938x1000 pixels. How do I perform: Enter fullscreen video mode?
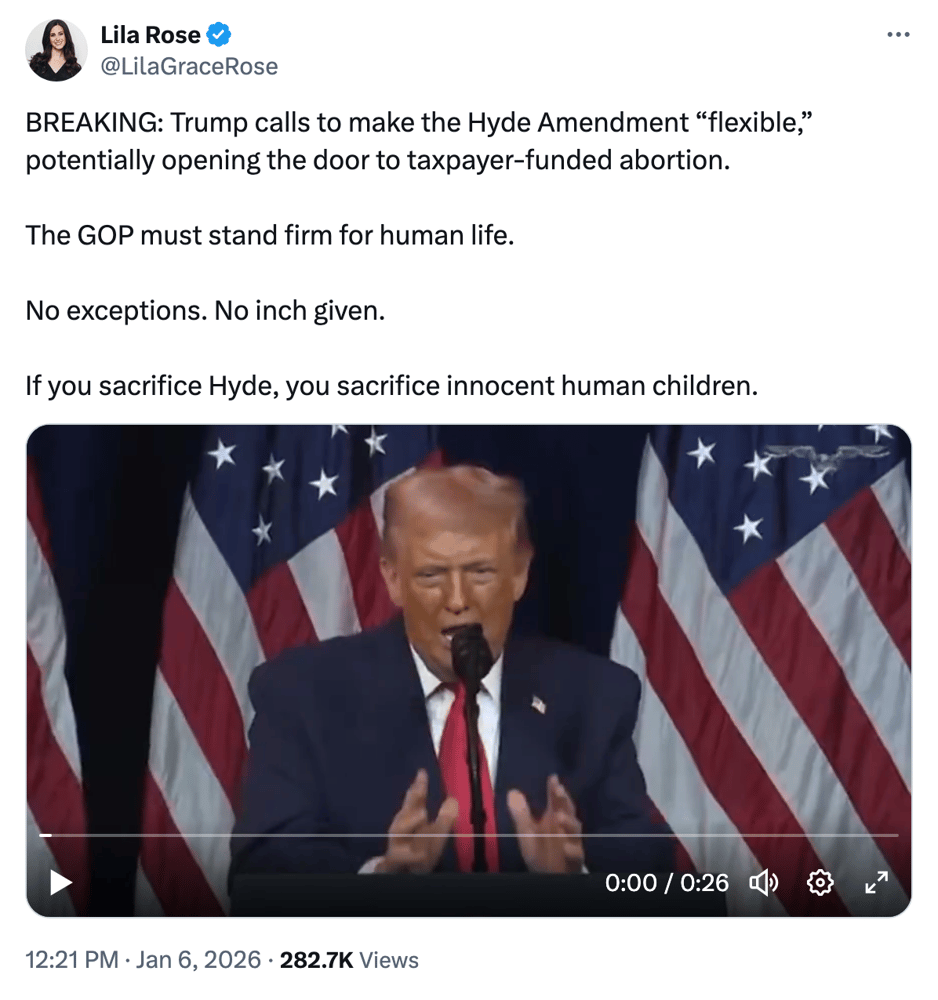tap(876, 882)
